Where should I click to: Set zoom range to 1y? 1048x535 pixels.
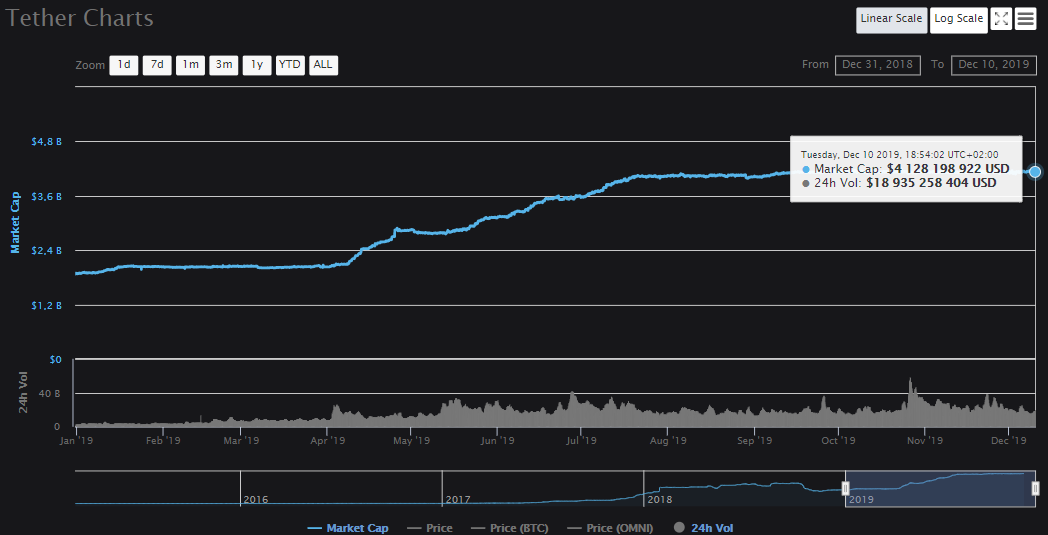point(257,65)
